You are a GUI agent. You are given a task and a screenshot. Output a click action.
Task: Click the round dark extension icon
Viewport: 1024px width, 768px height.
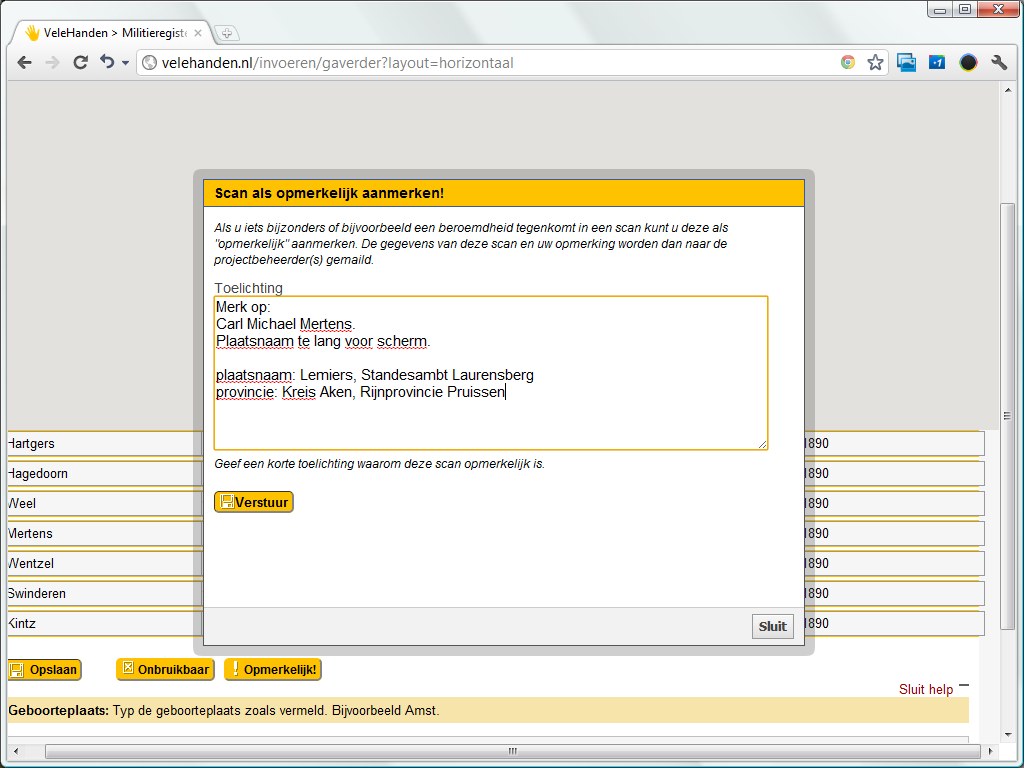(968, 62)
